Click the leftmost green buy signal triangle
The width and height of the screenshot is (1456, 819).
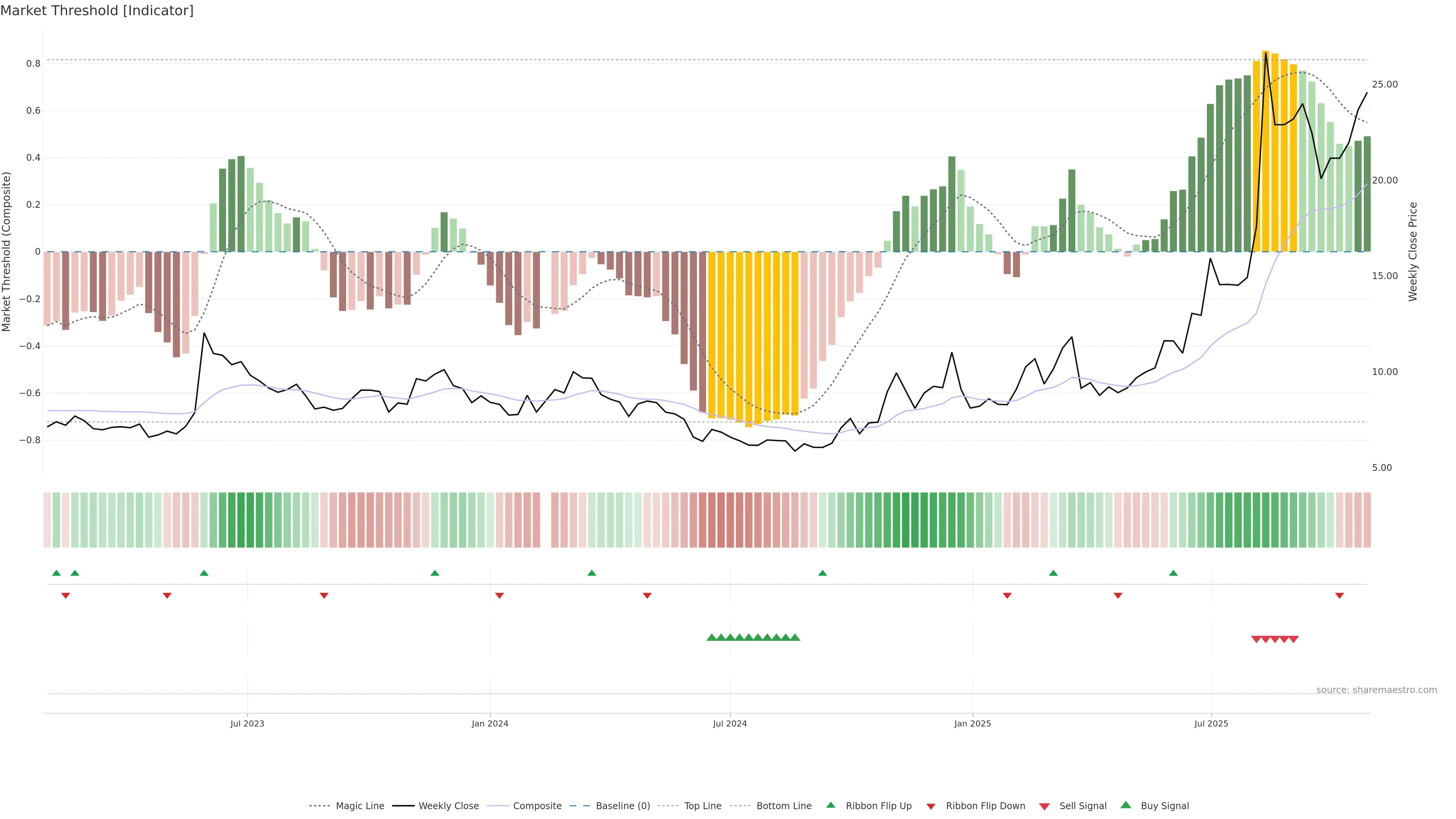[712, 637]
